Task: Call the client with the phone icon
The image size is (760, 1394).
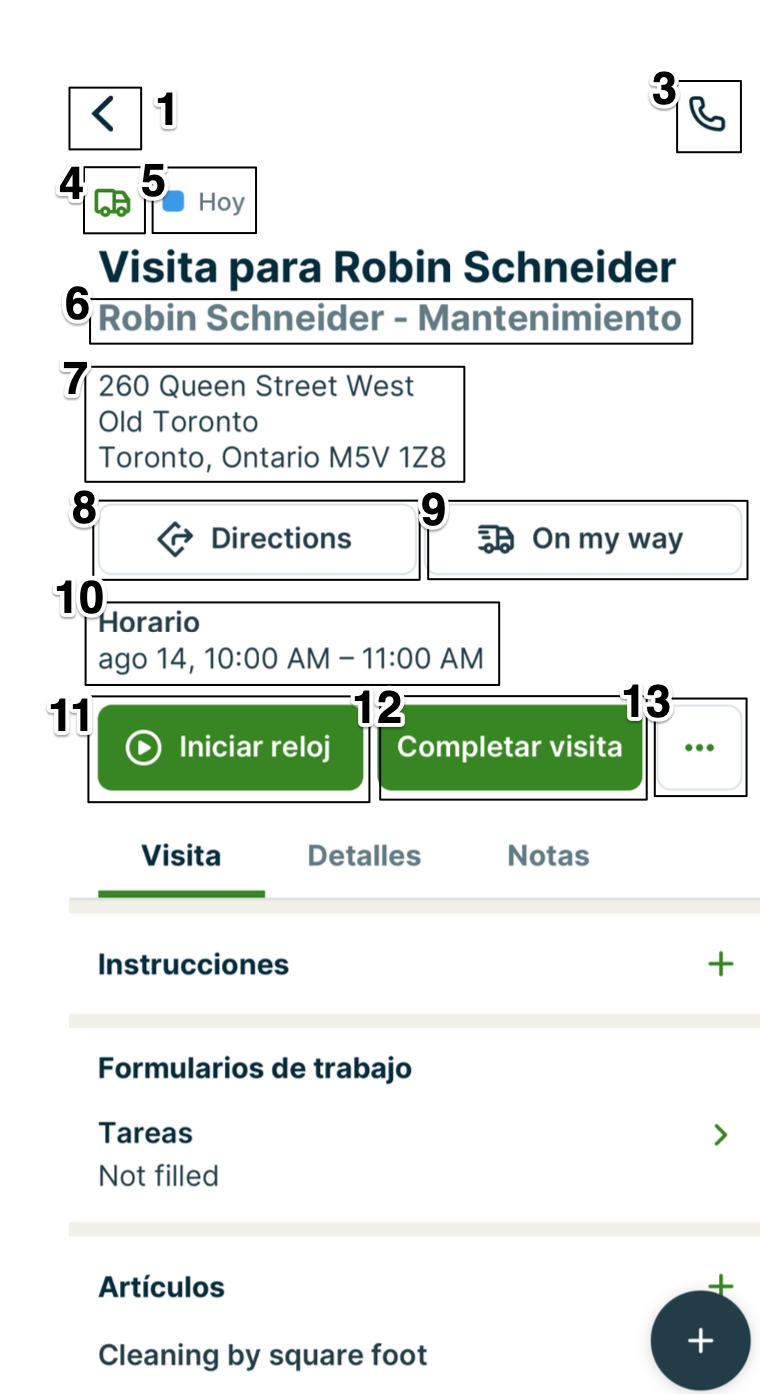Action: (x=708, y=116)
